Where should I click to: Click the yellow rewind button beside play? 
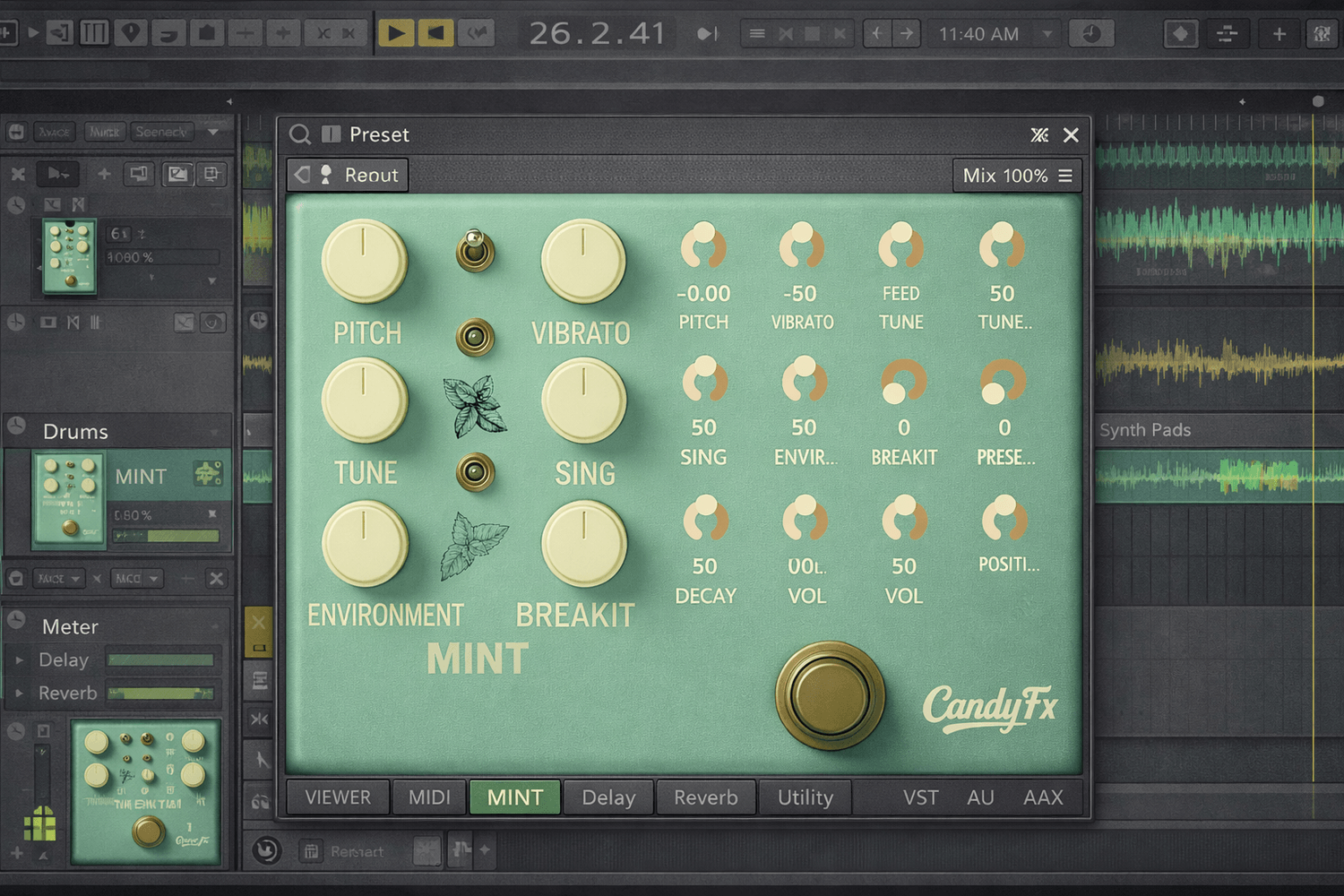(435, 33)
